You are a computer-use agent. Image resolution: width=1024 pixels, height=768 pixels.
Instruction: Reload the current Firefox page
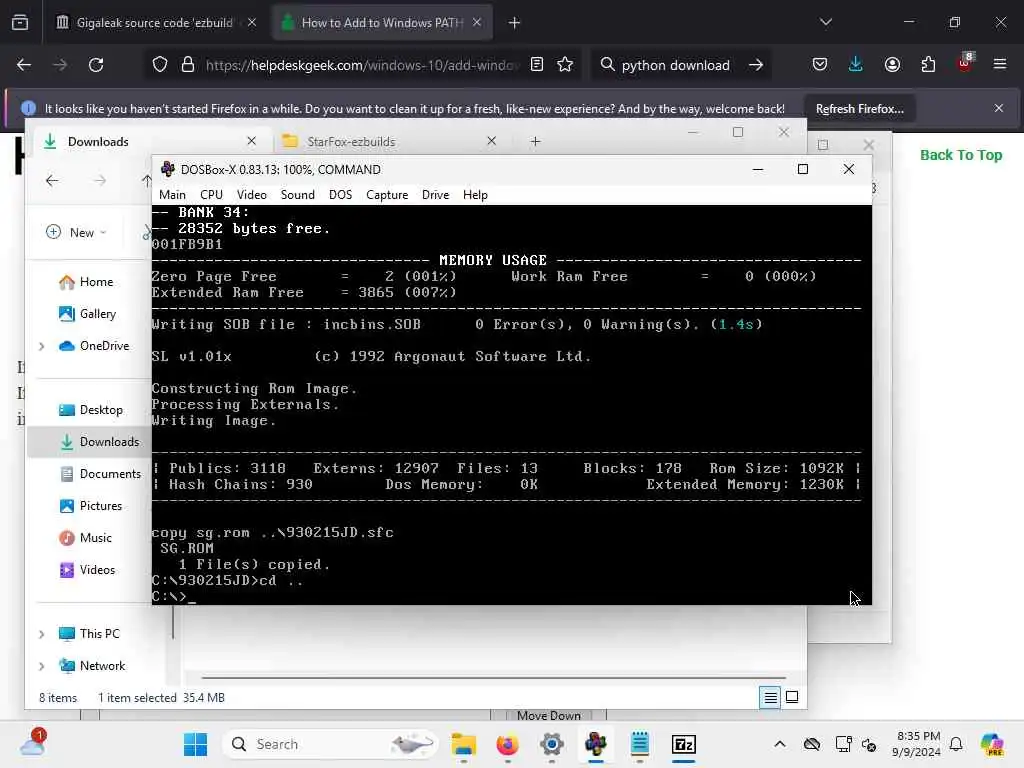pyautogui.click(x=96, y=65)
